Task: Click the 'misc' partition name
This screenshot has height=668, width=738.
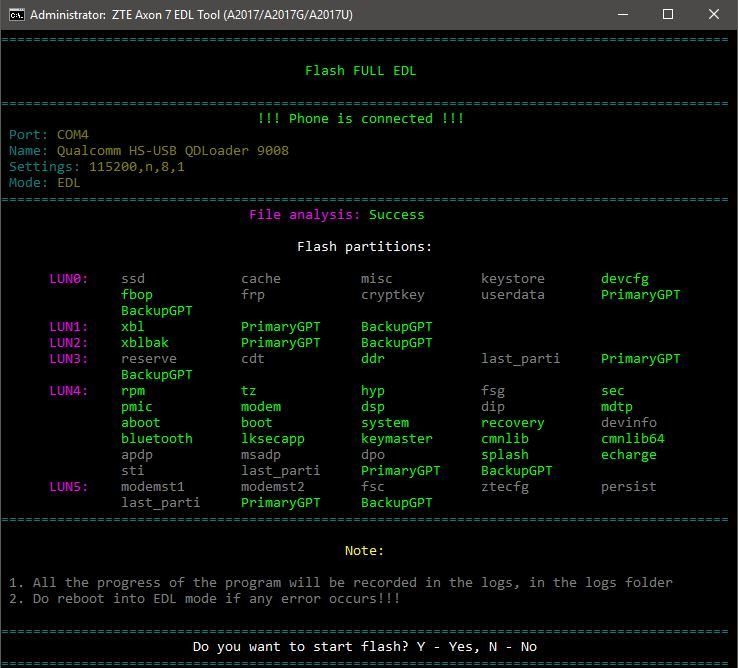Action: 377,279
